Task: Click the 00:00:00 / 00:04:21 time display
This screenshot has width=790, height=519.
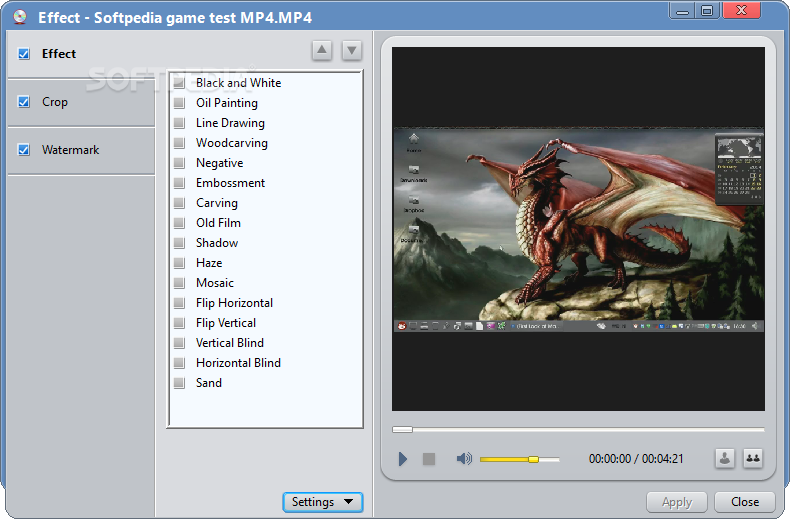Action: coord(636,459)
